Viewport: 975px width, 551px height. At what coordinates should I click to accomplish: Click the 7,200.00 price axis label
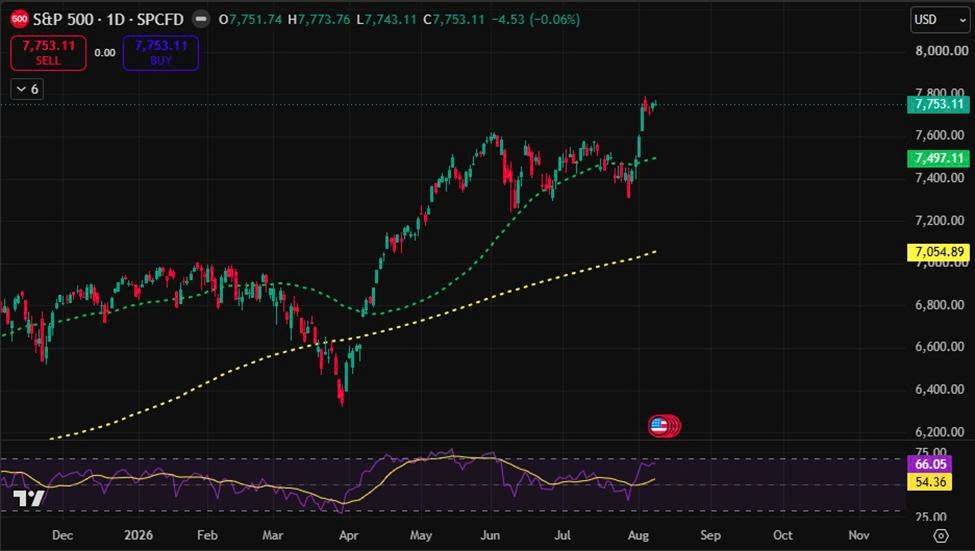coord(940,221)
